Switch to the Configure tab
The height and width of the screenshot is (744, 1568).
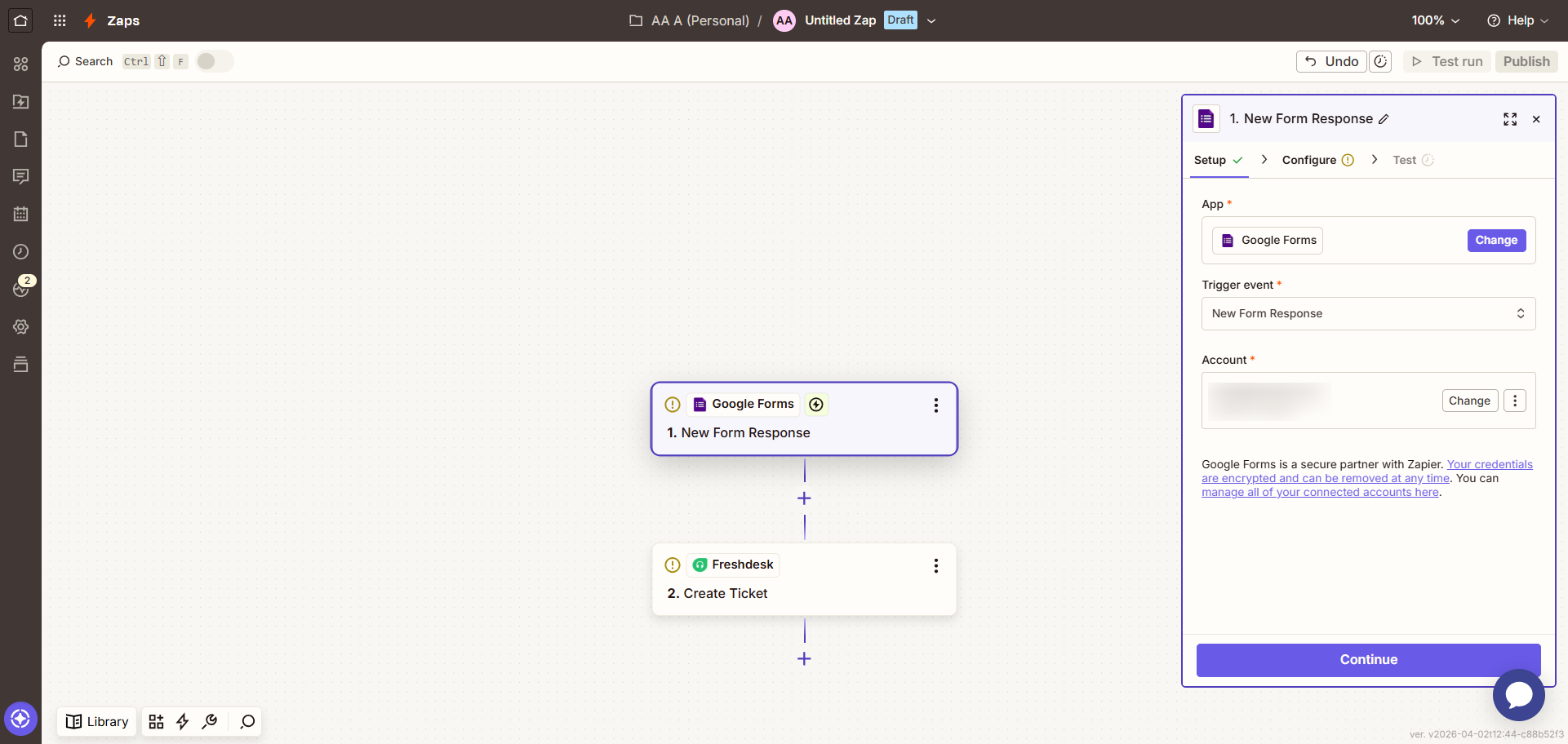[1309, 160]
